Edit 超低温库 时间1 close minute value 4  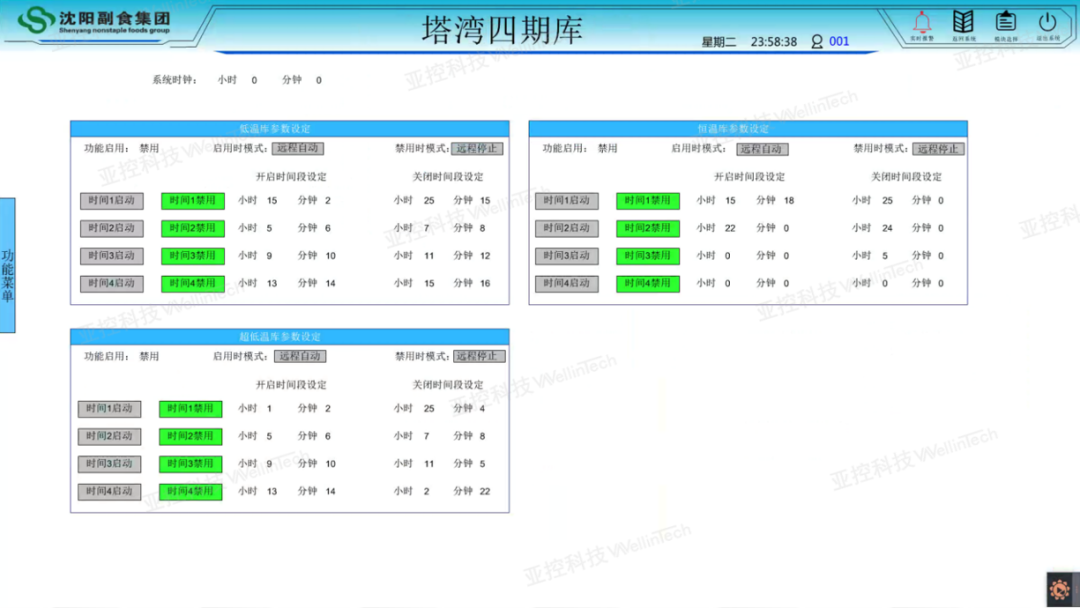tap(482, 408)
